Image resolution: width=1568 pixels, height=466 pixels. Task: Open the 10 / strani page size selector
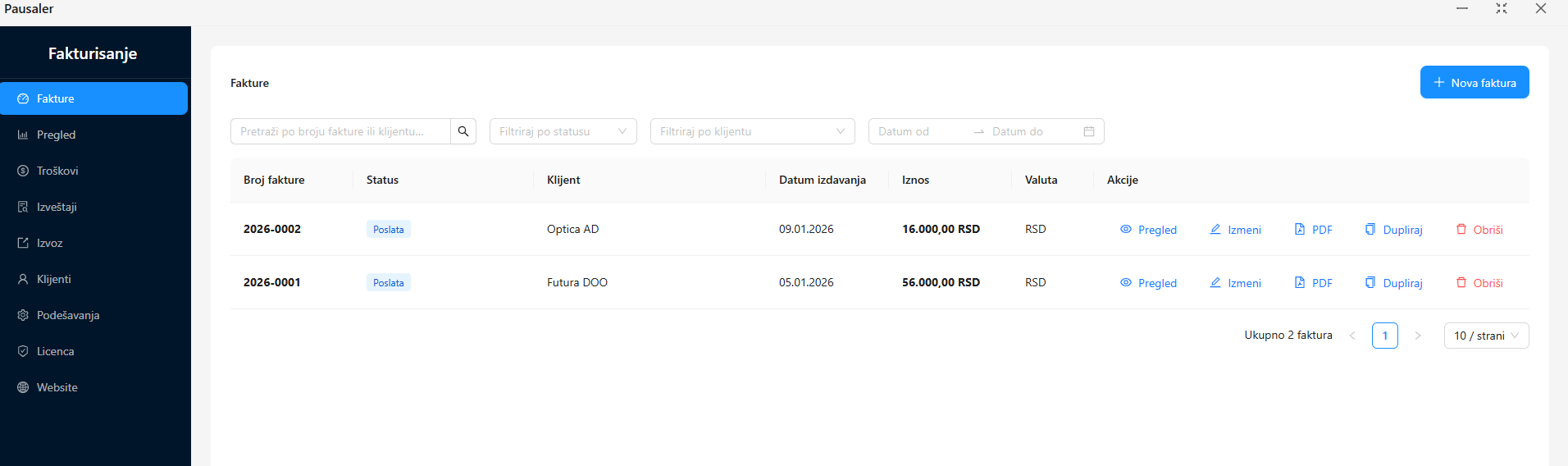pyautogui.click(x=1486, y=336)
